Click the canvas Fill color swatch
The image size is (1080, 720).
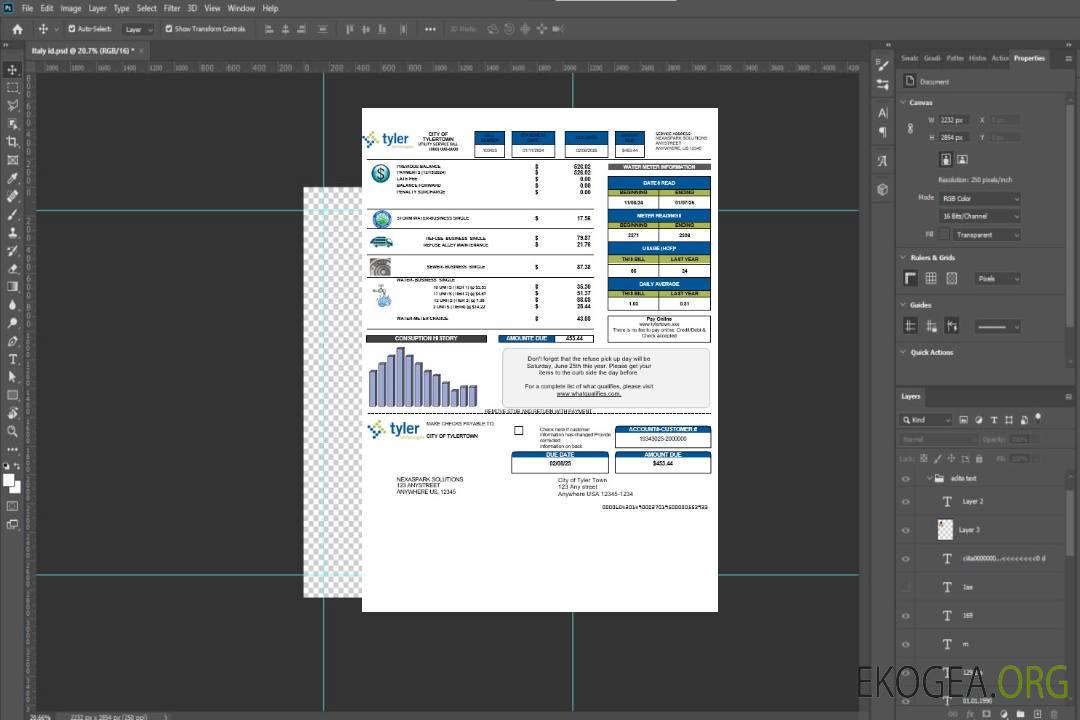pos(945,235)
